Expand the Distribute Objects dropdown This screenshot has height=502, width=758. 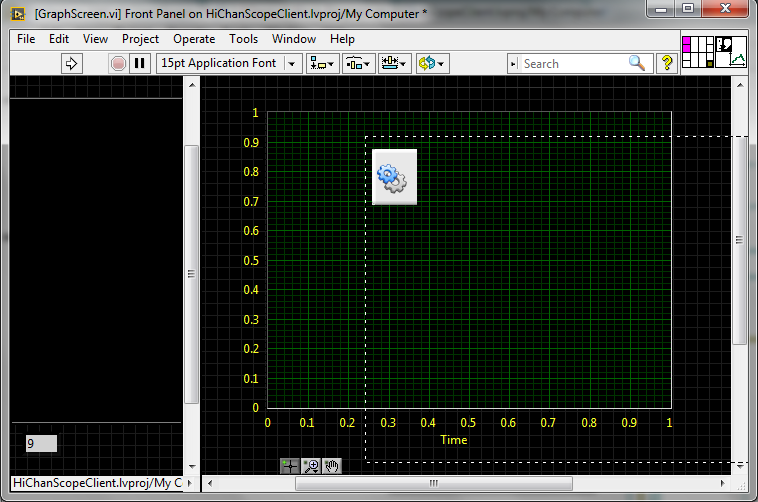coord(358,63)
